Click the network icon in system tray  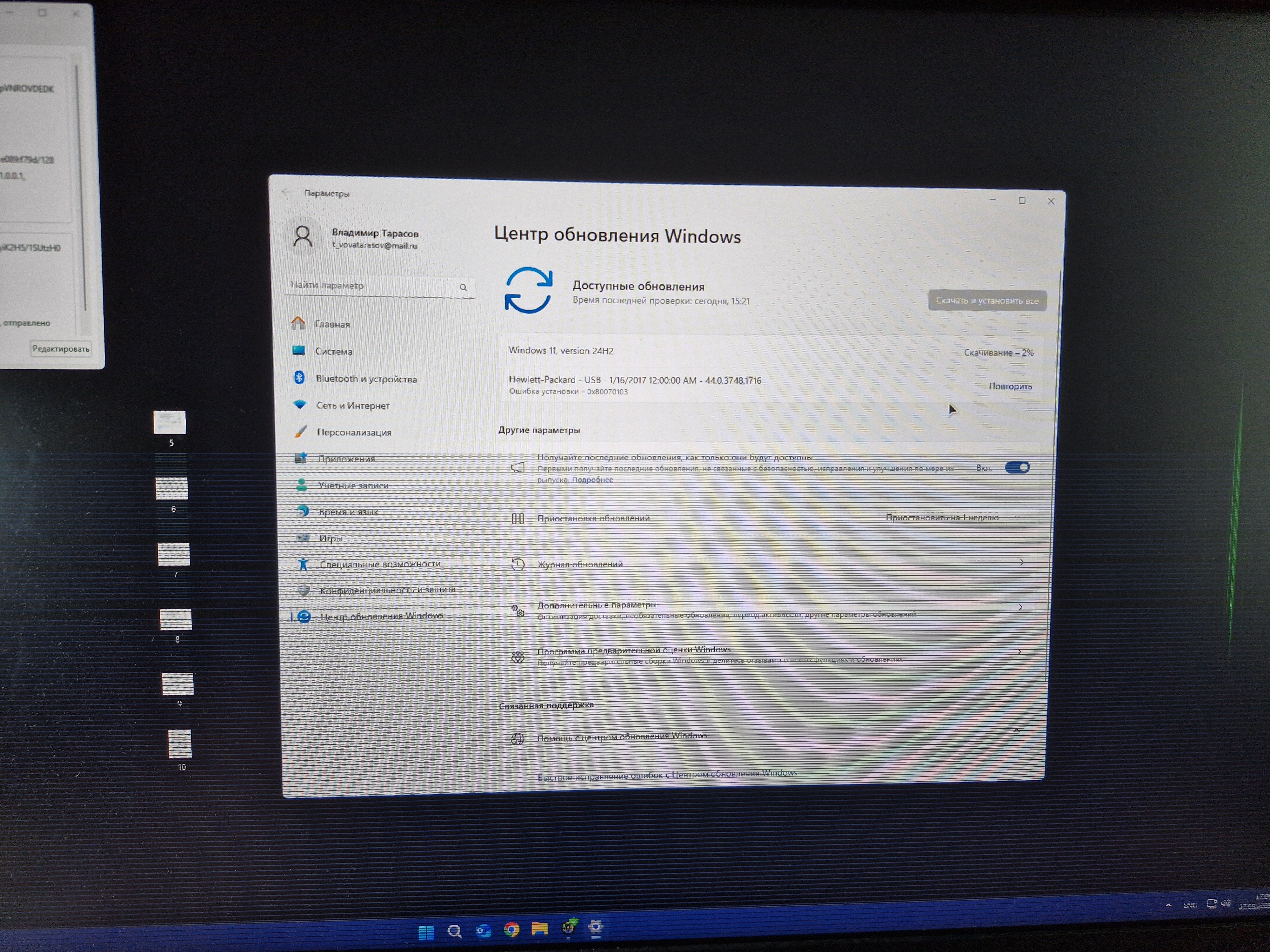pos(1212,904)
